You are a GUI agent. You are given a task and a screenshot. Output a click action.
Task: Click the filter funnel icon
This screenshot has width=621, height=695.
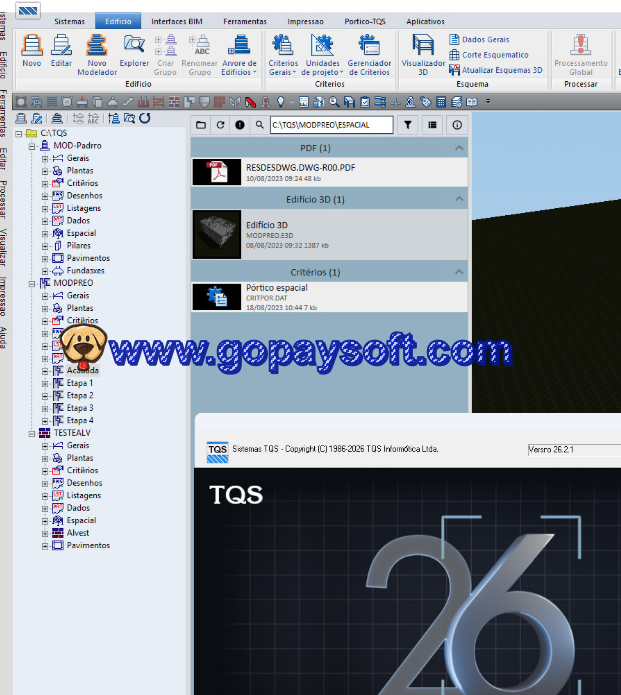[408, 125]
